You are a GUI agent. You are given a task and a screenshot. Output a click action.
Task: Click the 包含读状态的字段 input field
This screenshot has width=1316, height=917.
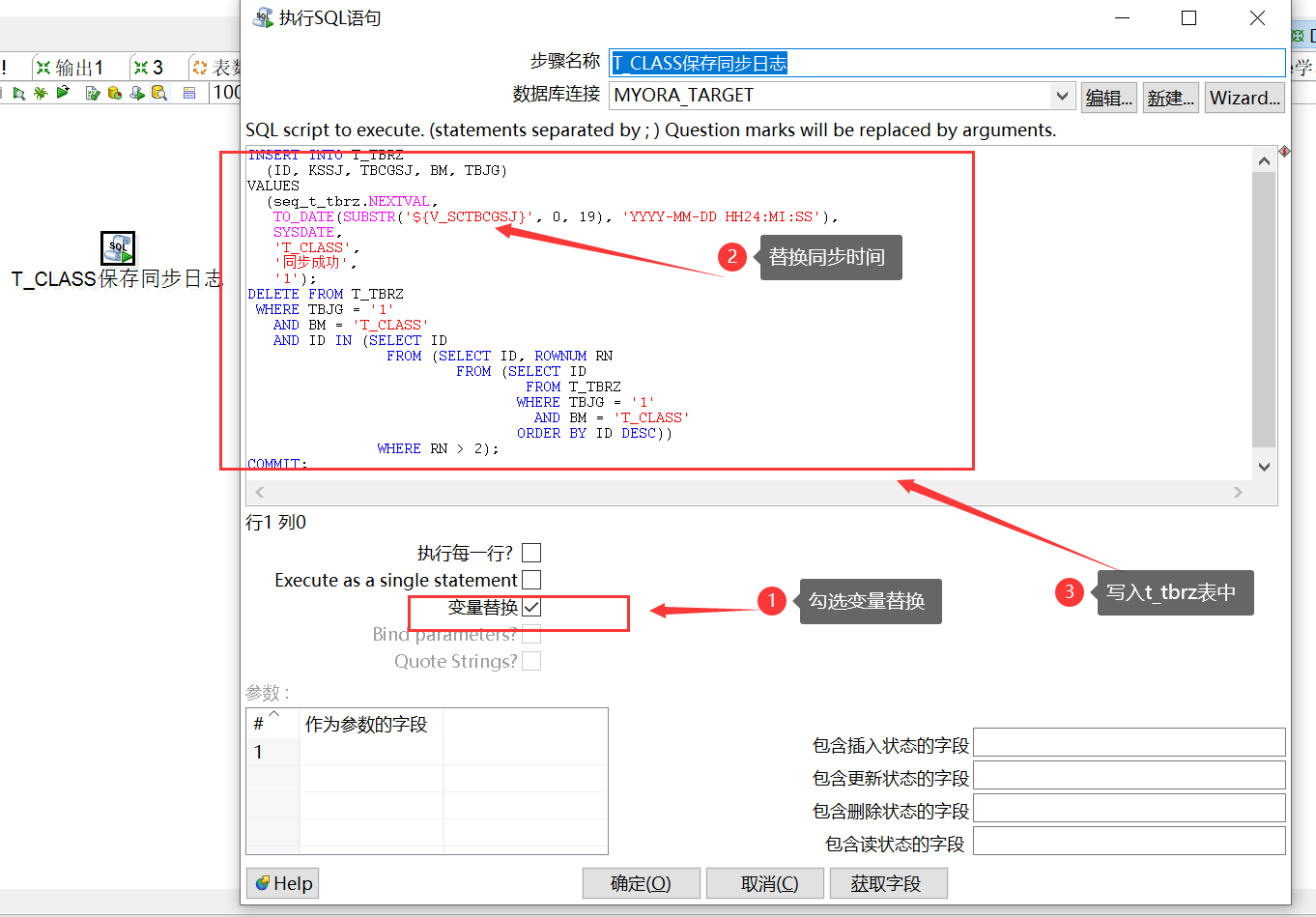point(1130,841)
